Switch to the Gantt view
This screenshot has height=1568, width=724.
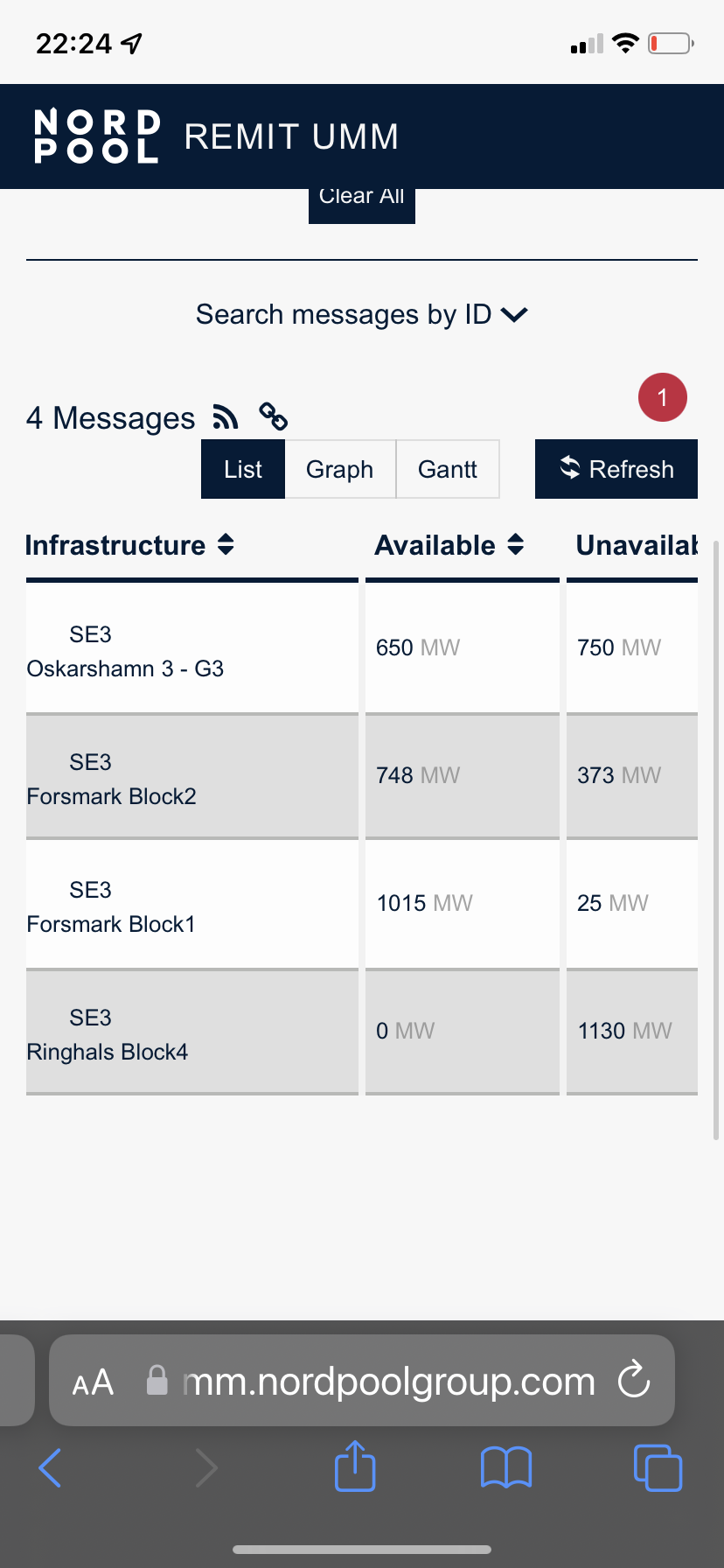pos(448,469)
